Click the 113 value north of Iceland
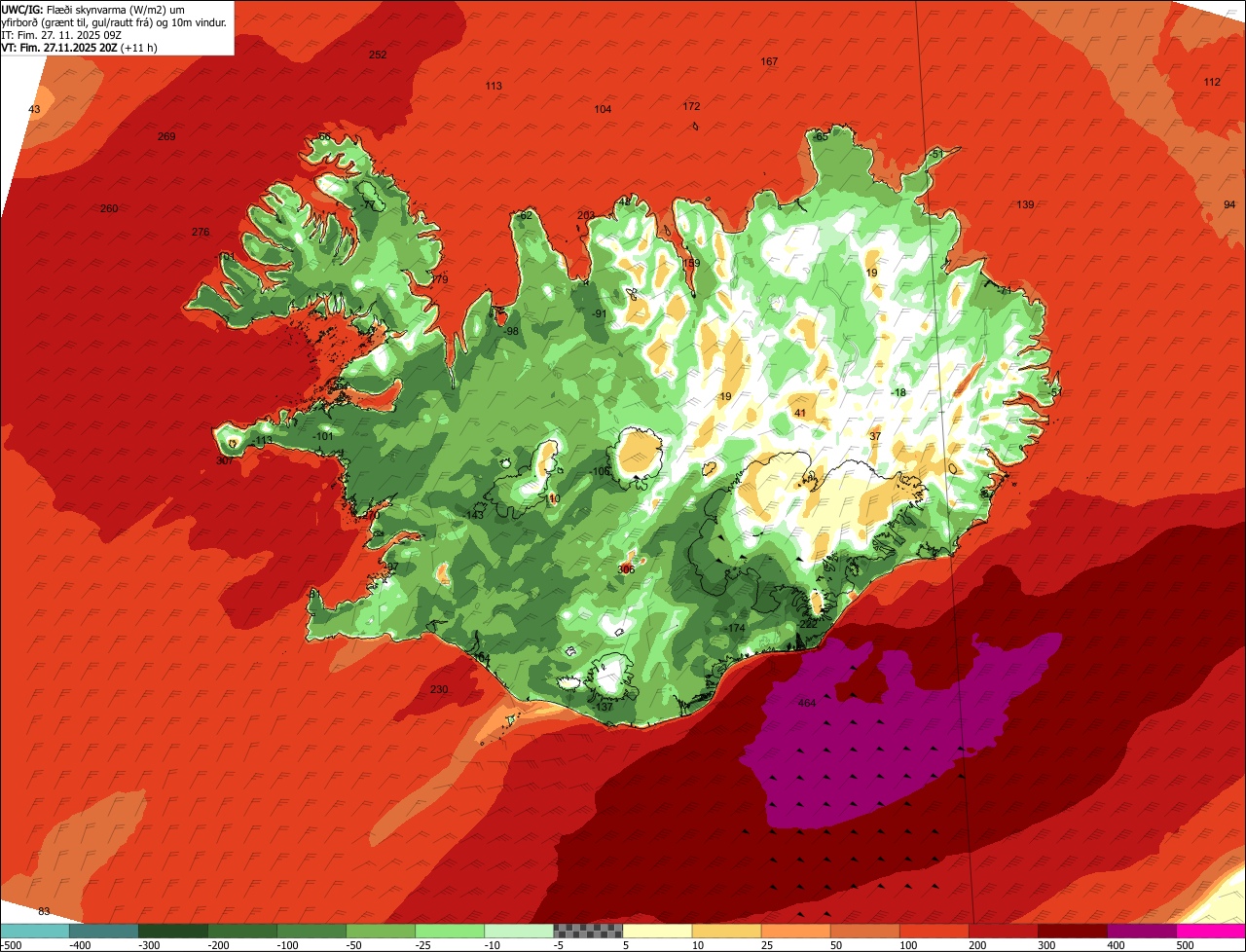Image resolution: width=1246 pixels, height=952 pixels. pos(494,86)
